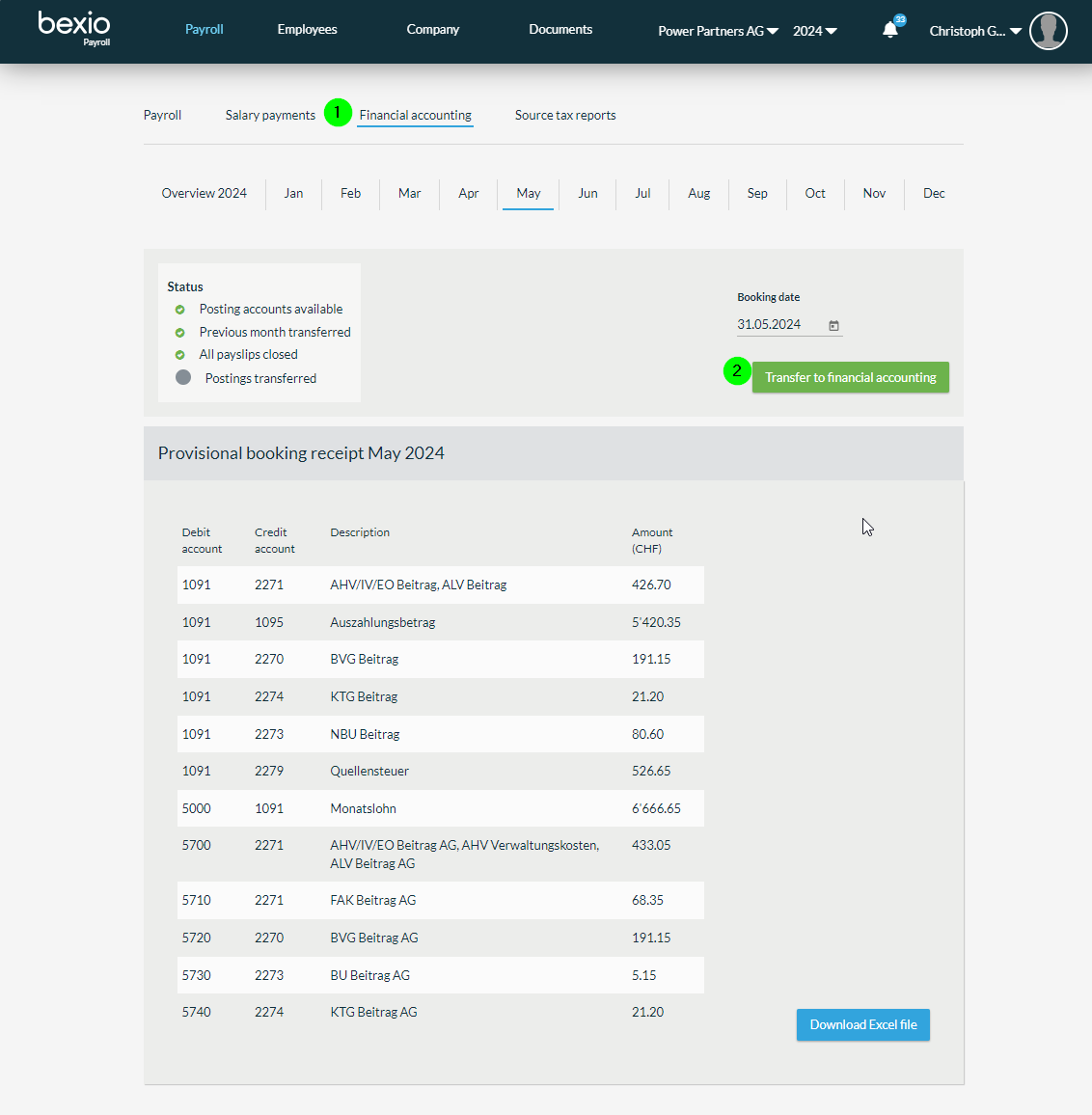Select the Jul month tab
1092x1115 pixels.
(642, 194)
